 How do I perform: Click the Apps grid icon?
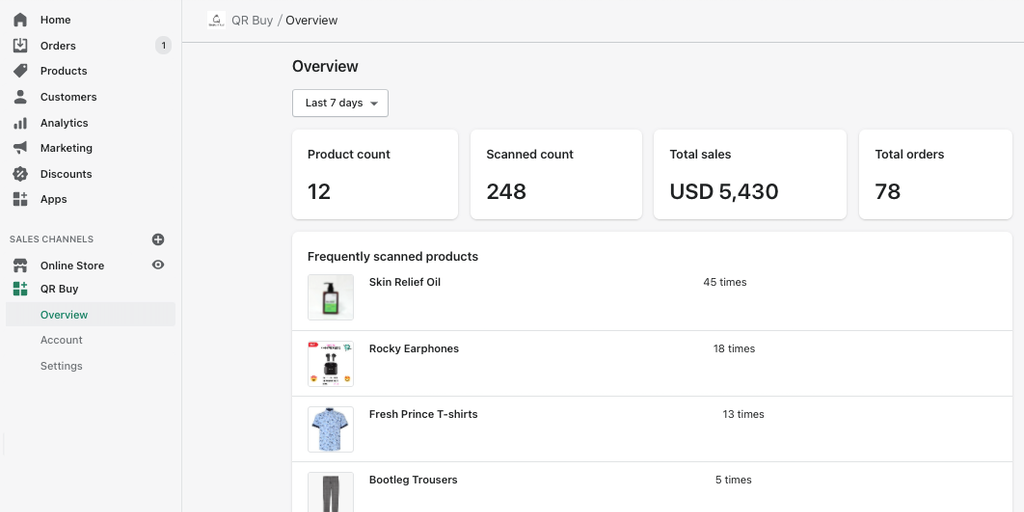click(20, 199)
